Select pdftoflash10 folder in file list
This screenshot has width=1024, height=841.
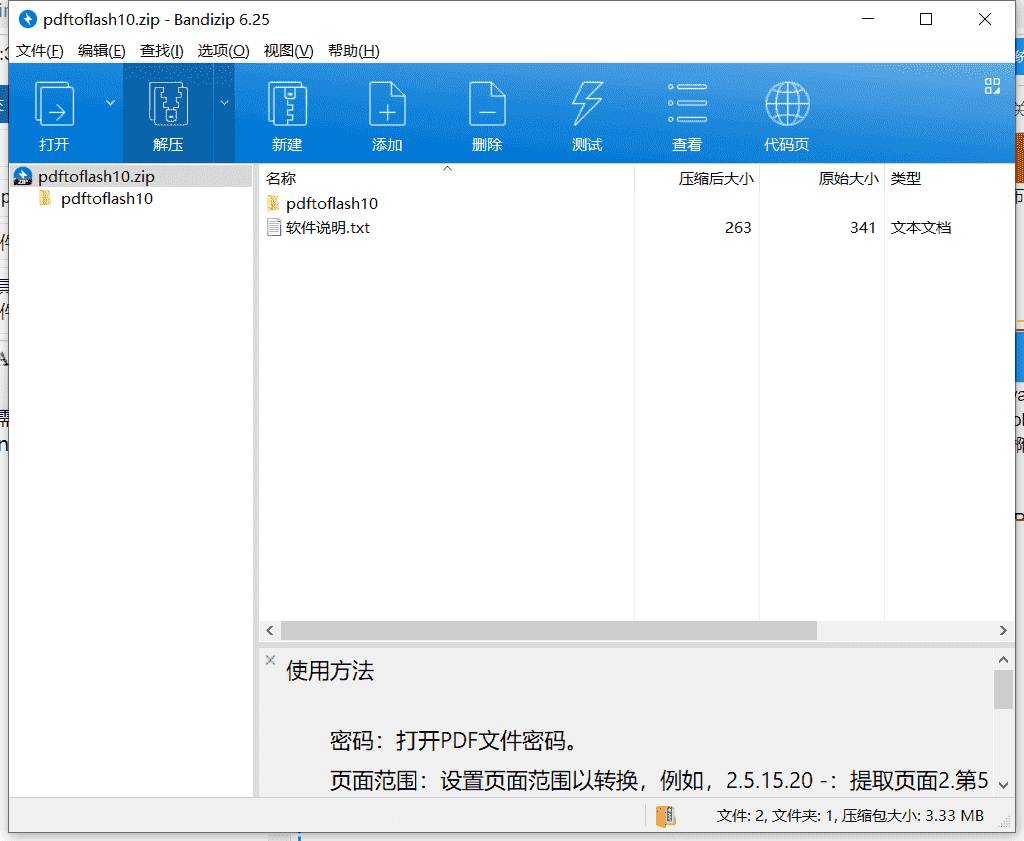click(332, 203)
